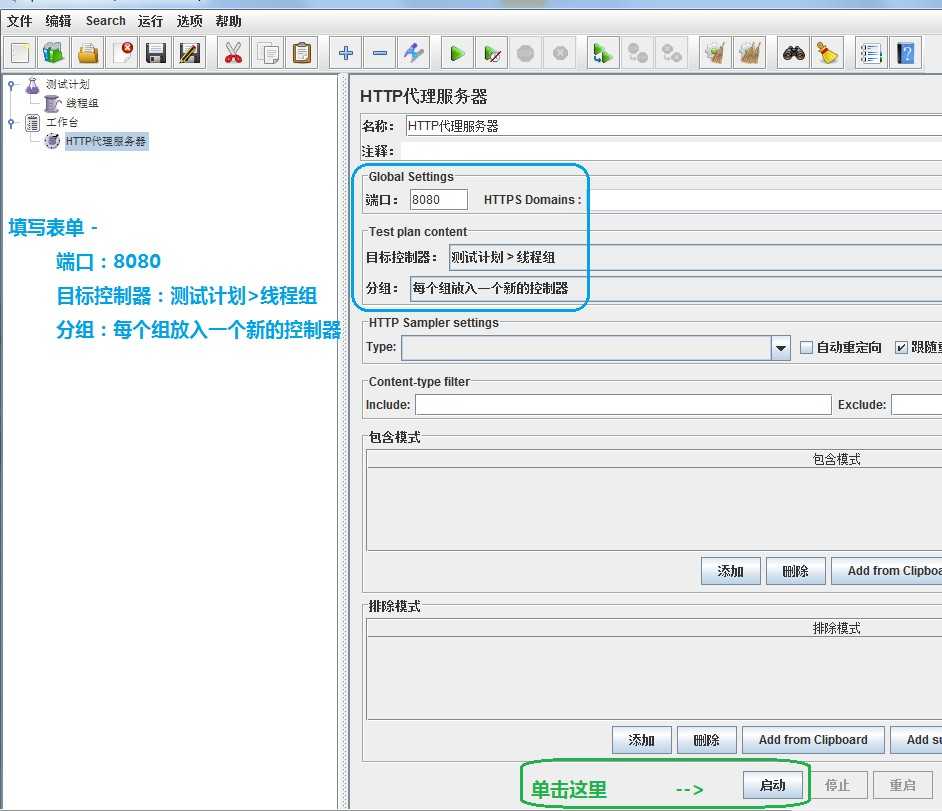Save the test plan with floppy icon
This screenshot has height=811, width=942.
(x=156, y=53)
